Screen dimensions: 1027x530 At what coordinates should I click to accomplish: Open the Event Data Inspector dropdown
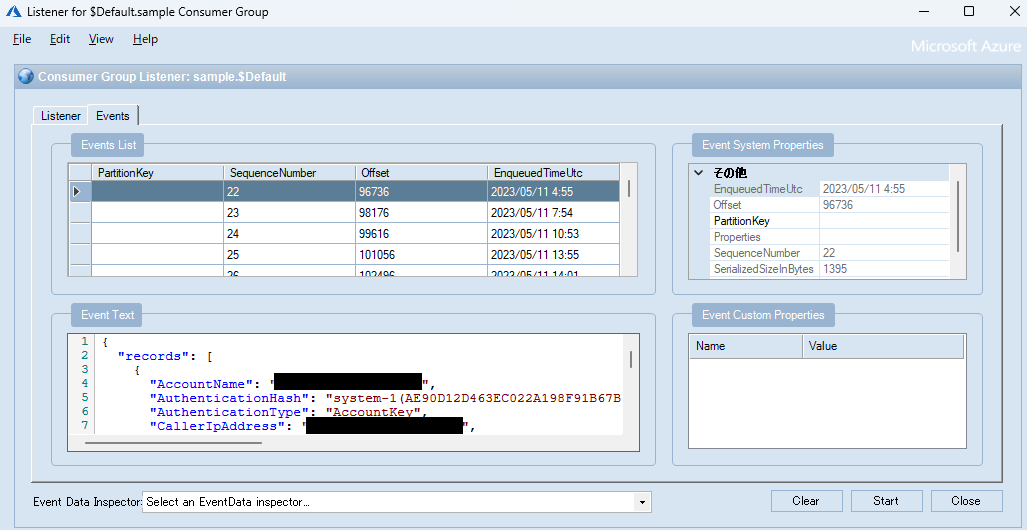(x=643, y=502)
